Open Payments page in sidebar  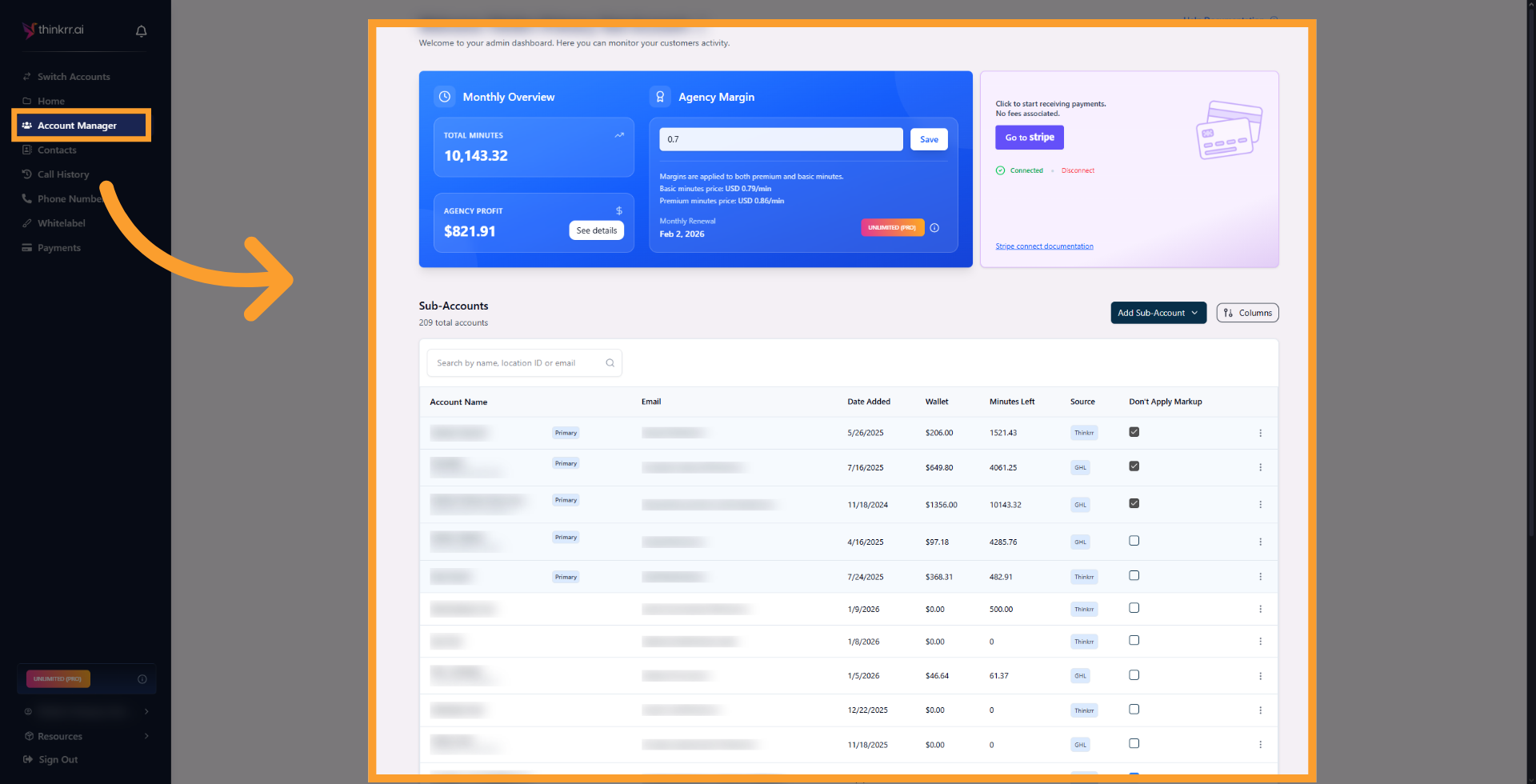click(x=59, y=248)
